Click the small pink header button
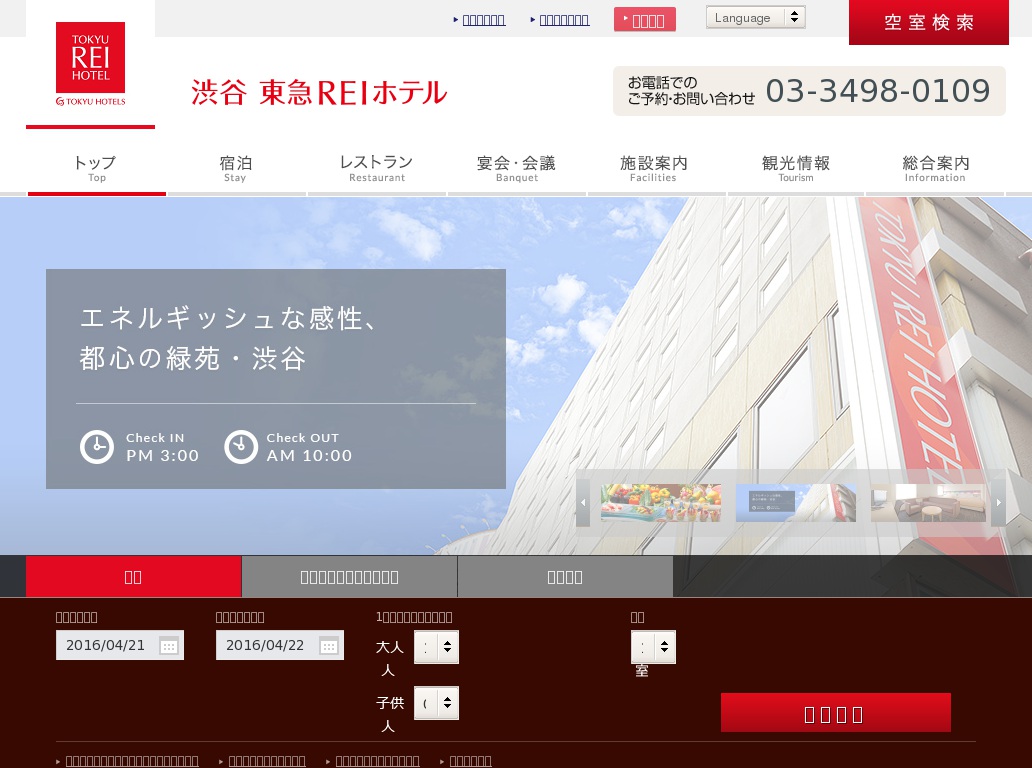 645,20
